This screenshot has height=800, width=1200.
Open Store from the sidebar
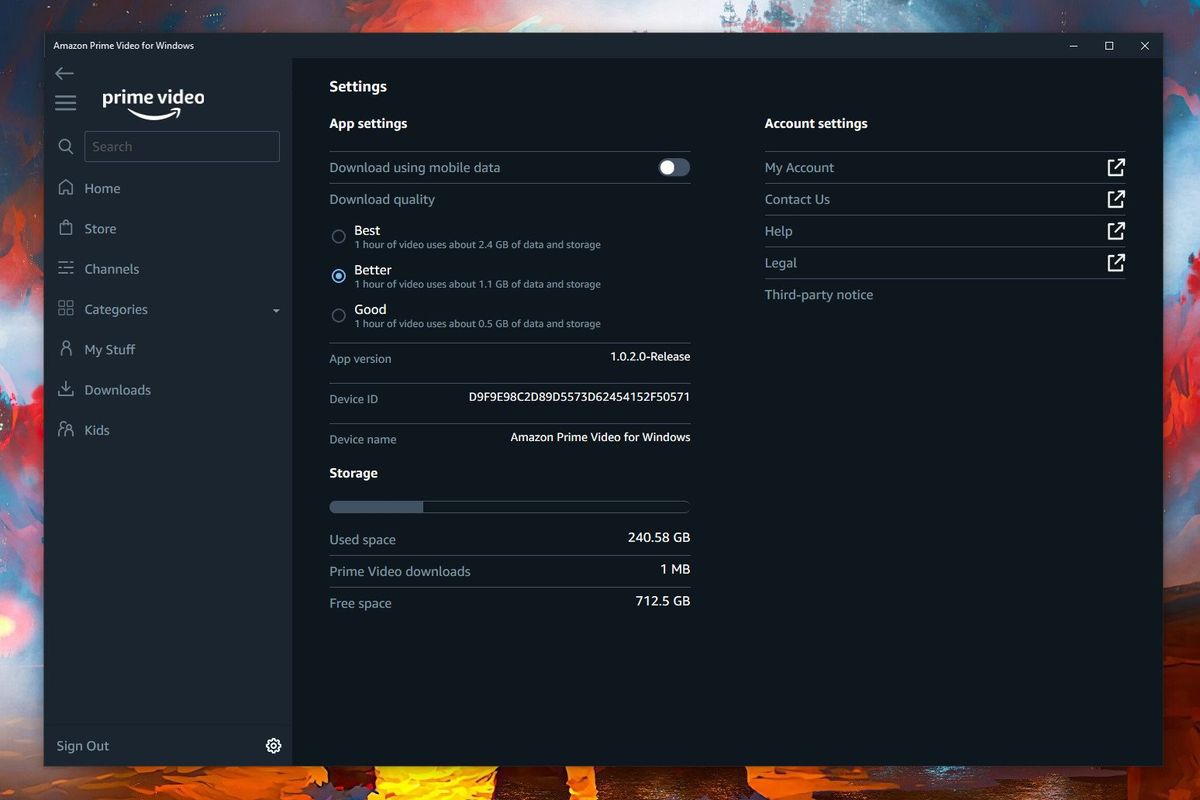tap(100, 229)
